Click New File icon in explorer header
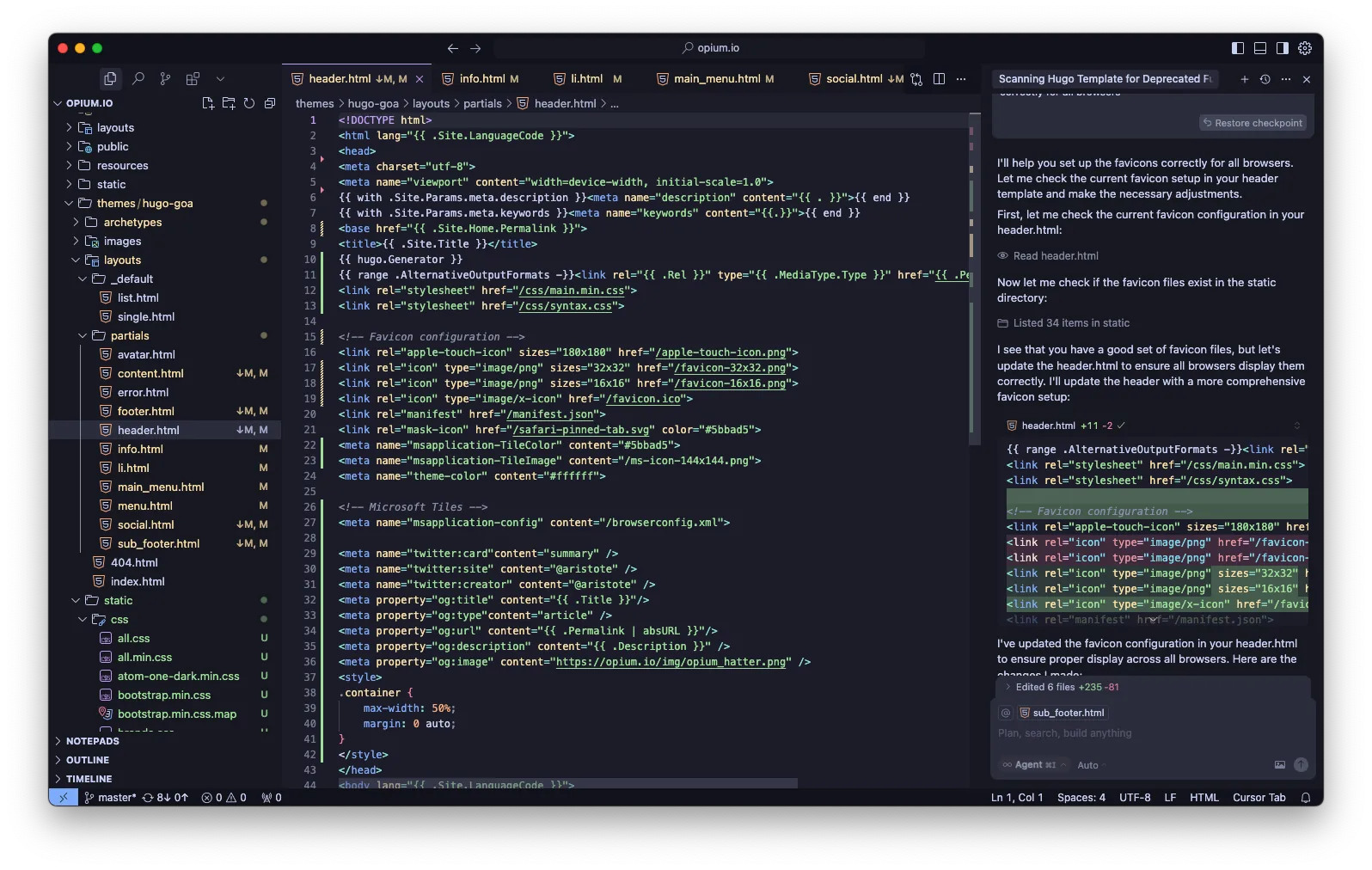The image size is (1372, 870). (208, 103)
